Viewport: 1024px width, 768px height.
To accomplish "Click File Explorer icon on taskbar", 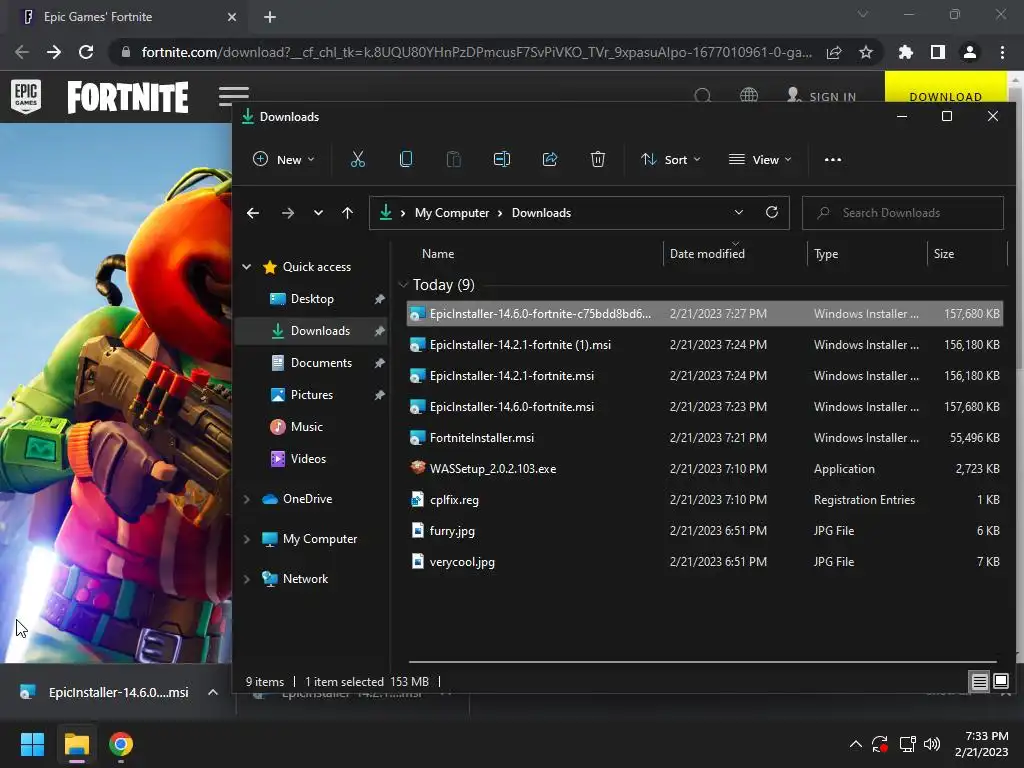I will [x=76, y=744].
